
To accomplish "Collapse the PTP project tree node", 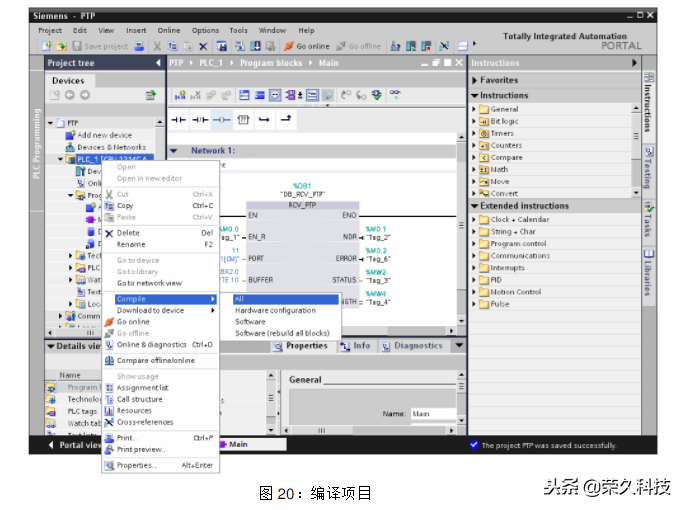I will tap(50, 123).
